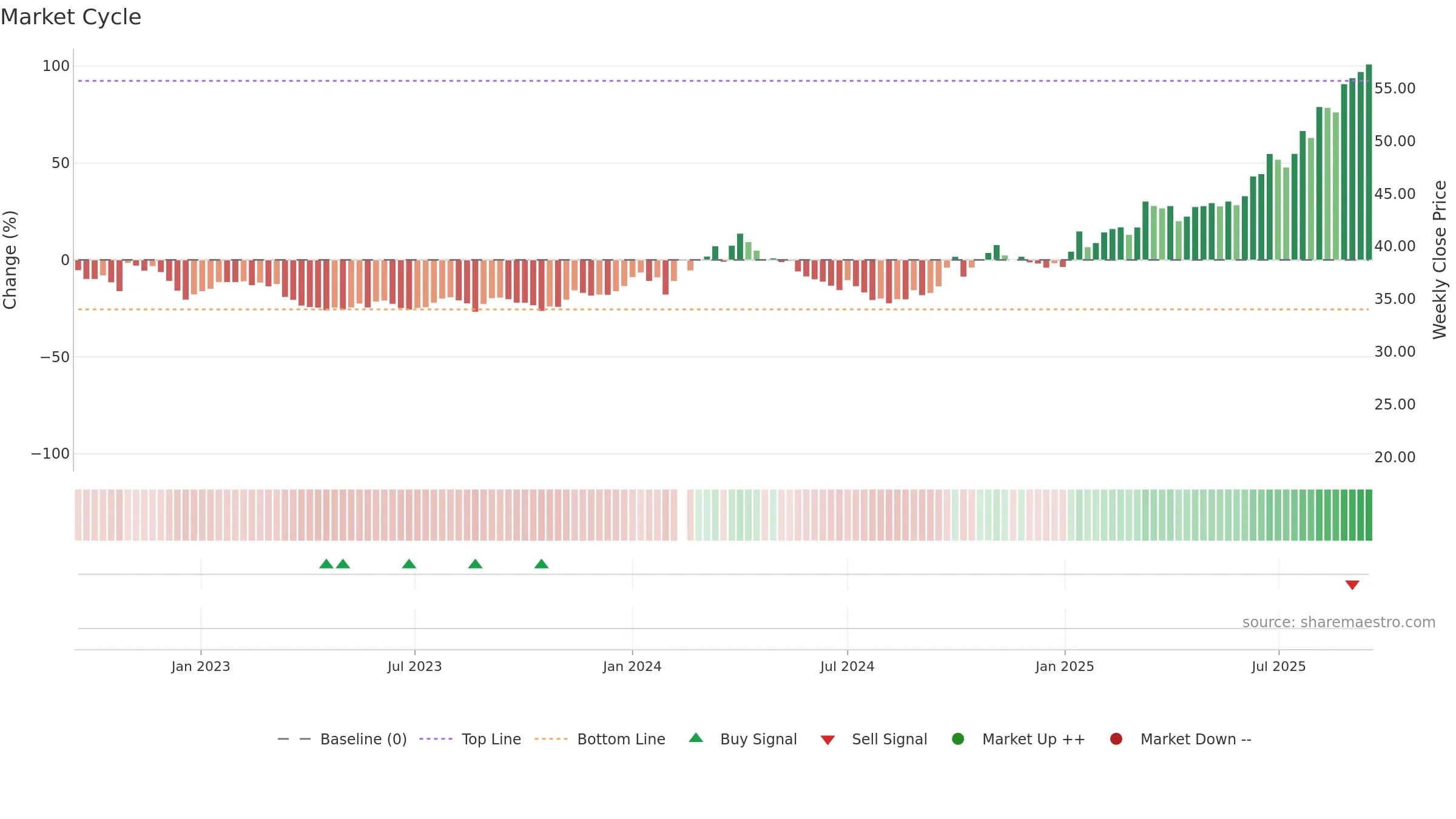The width and height of the screenshot is (1456, 819).
Task: Click the source: sharemaestro.com text
Action: [1339, 622]
